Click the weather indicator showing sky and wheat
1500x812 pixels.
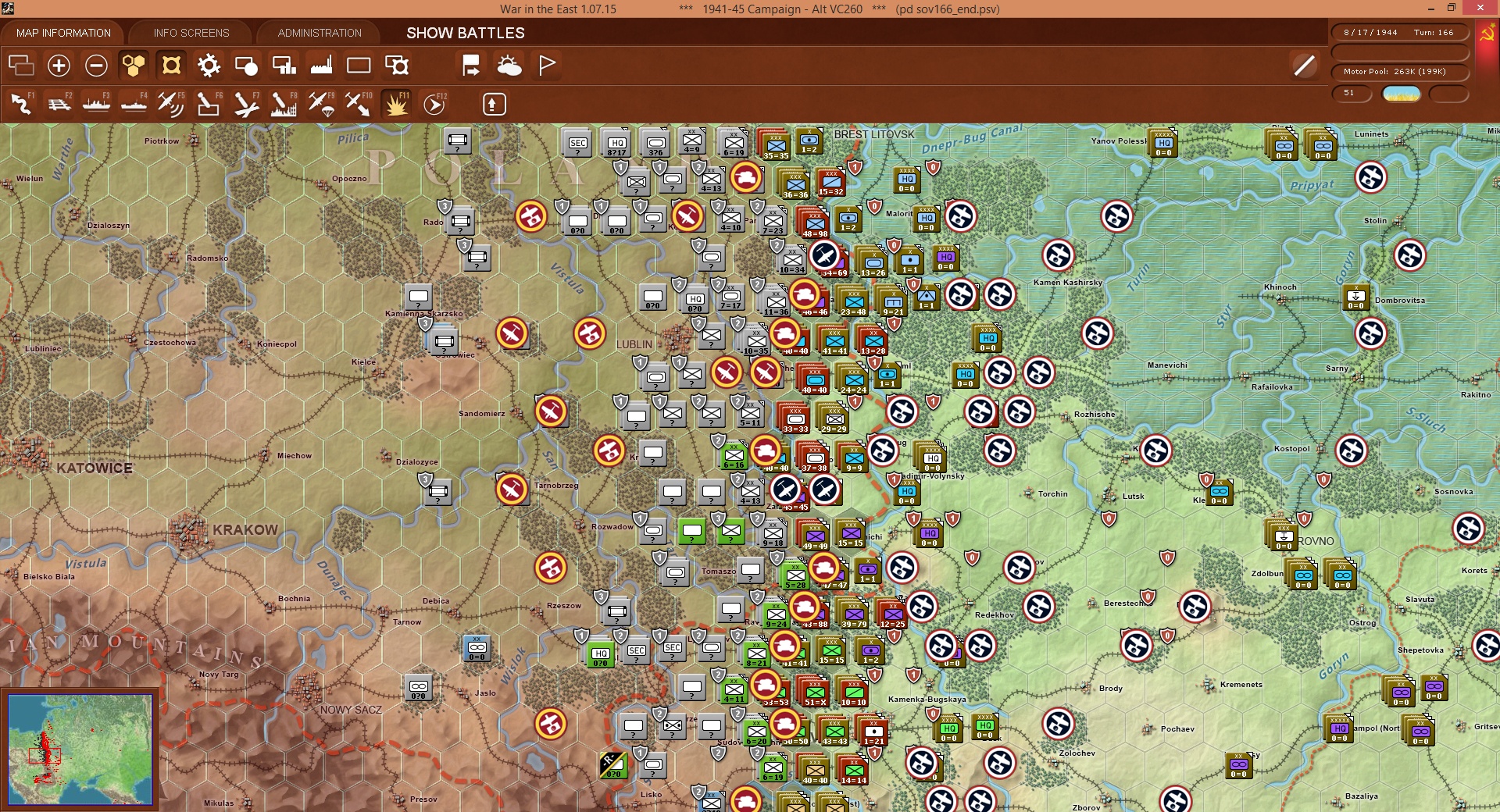pos(1402,94)
